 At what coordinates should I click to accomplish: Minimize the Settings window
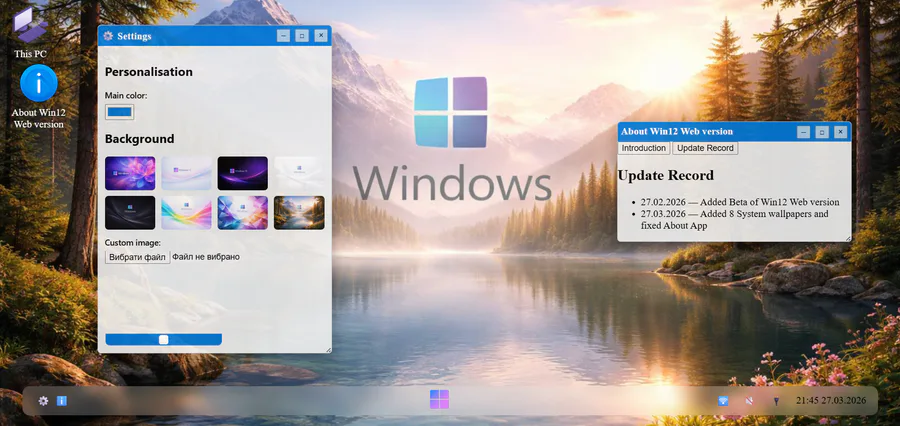pos(284,36)
